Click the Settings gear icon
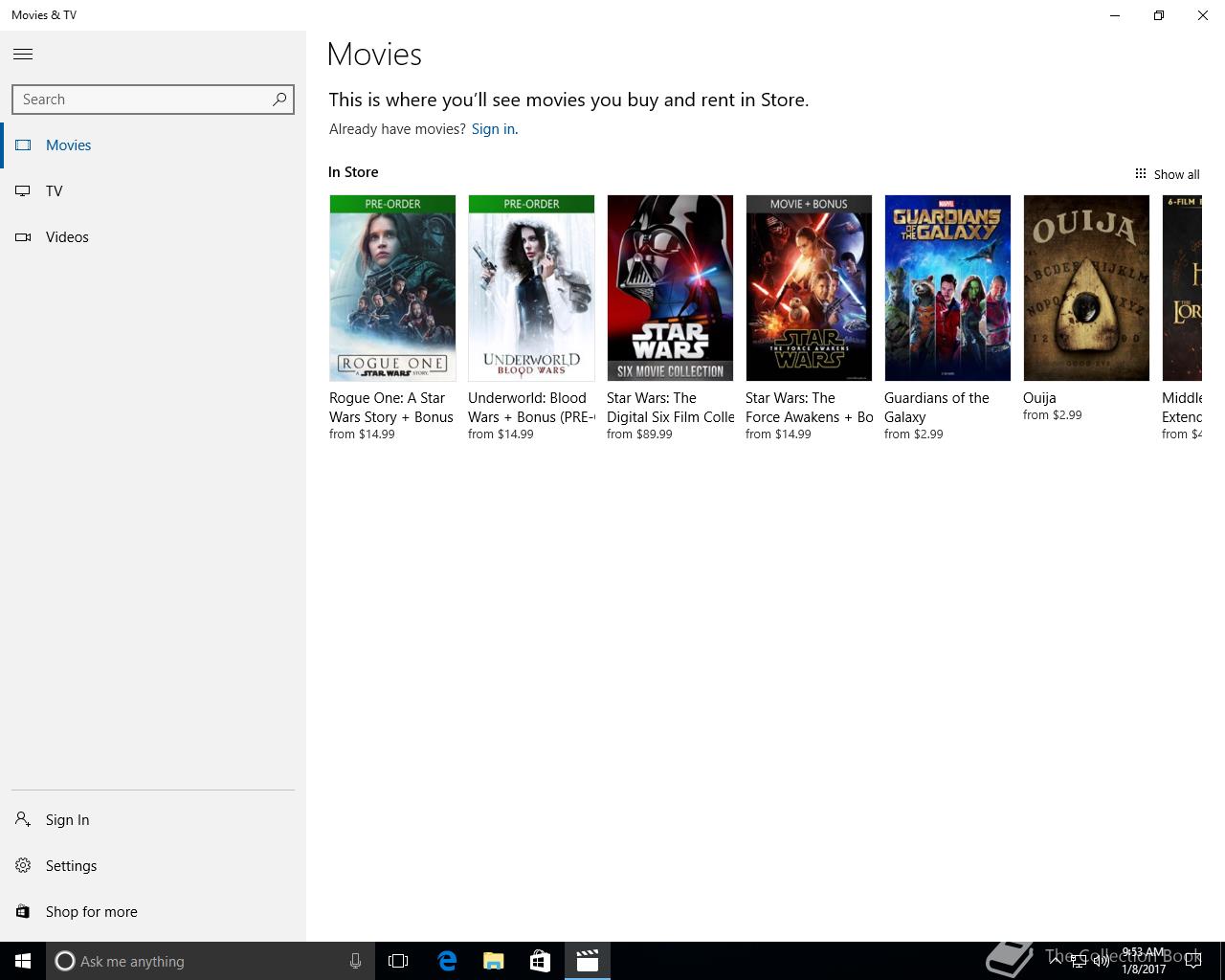Viewport: 1225px width, 980px height. [x=23, y=865]
